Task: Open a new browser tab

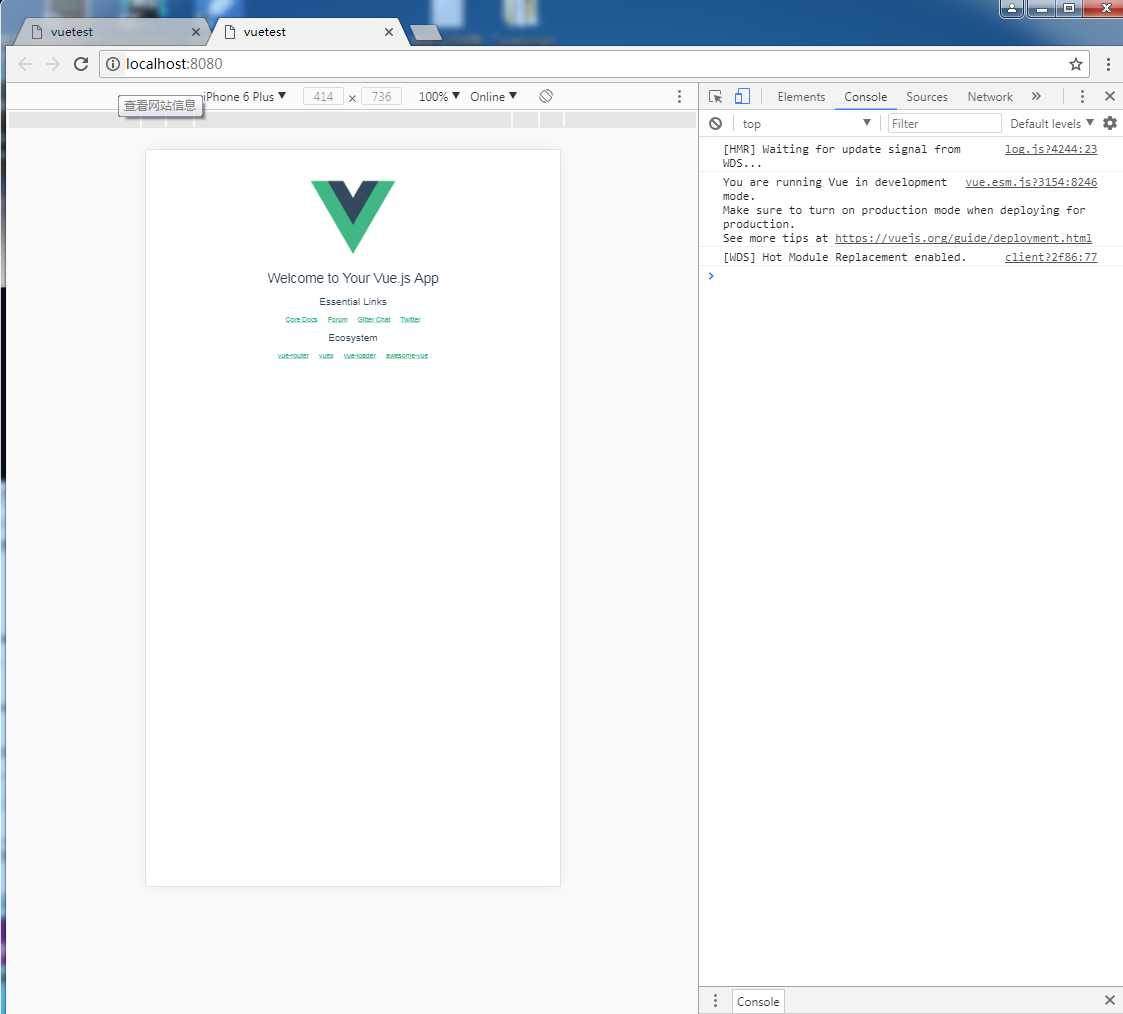Action: 425,33
